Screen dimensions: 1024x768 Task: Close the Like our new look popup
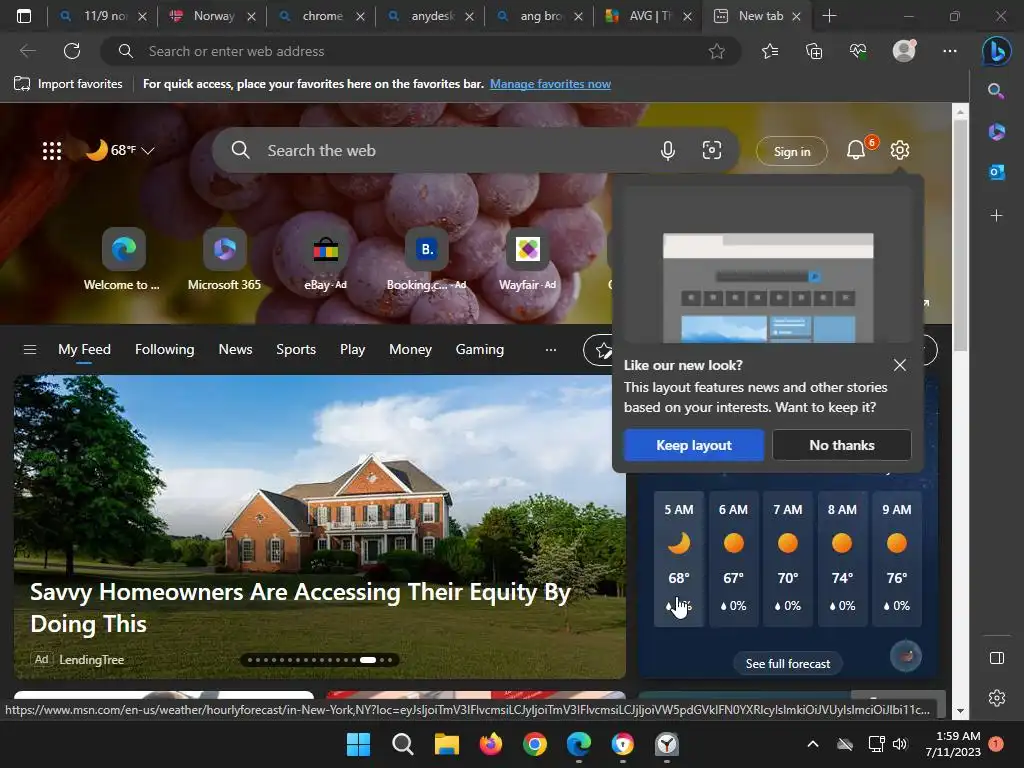[899, 365]
